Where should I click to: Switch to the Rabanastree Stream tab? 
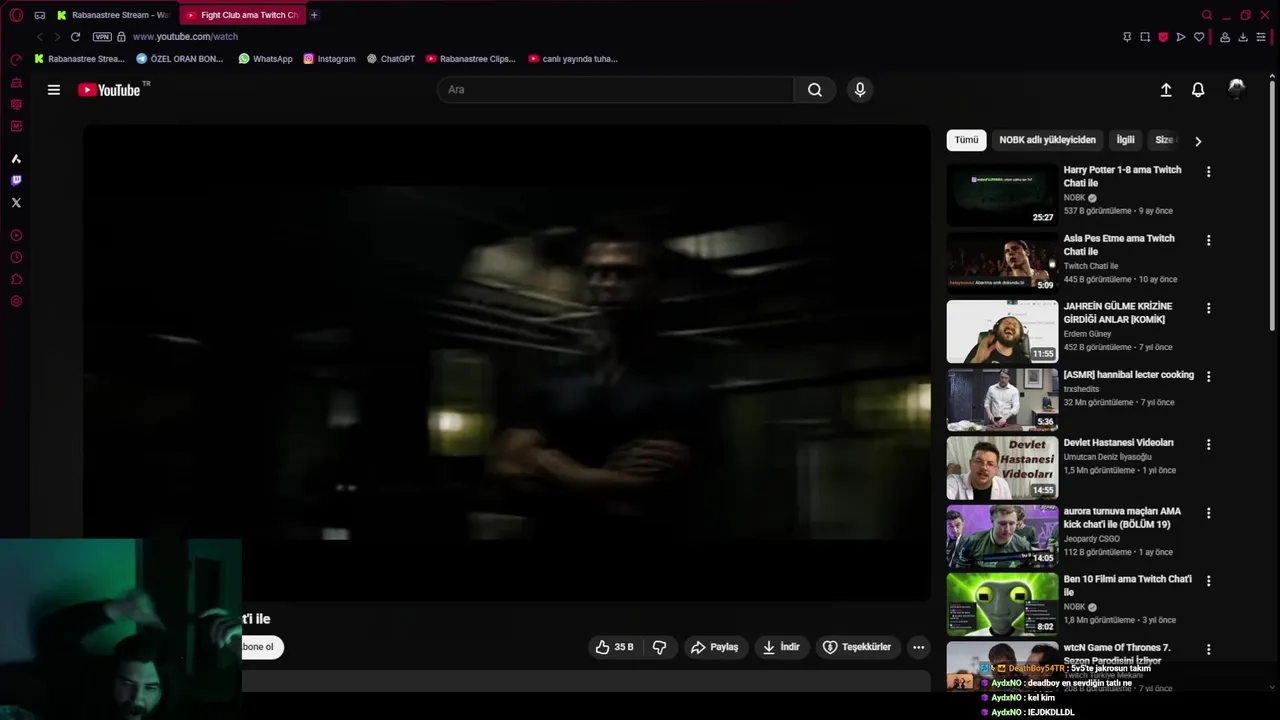[x=115, y=15]
